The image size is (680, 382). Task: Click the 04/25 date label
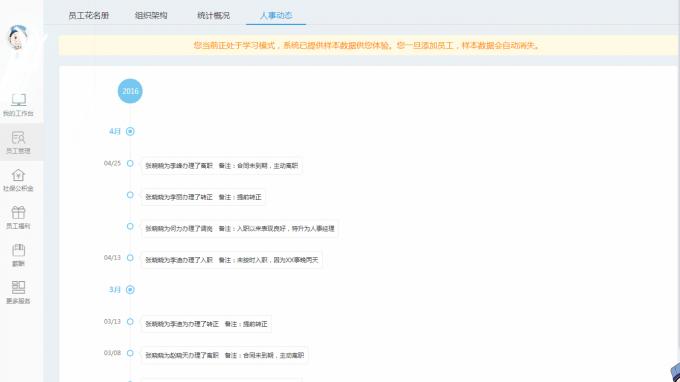tap(112, 163)
